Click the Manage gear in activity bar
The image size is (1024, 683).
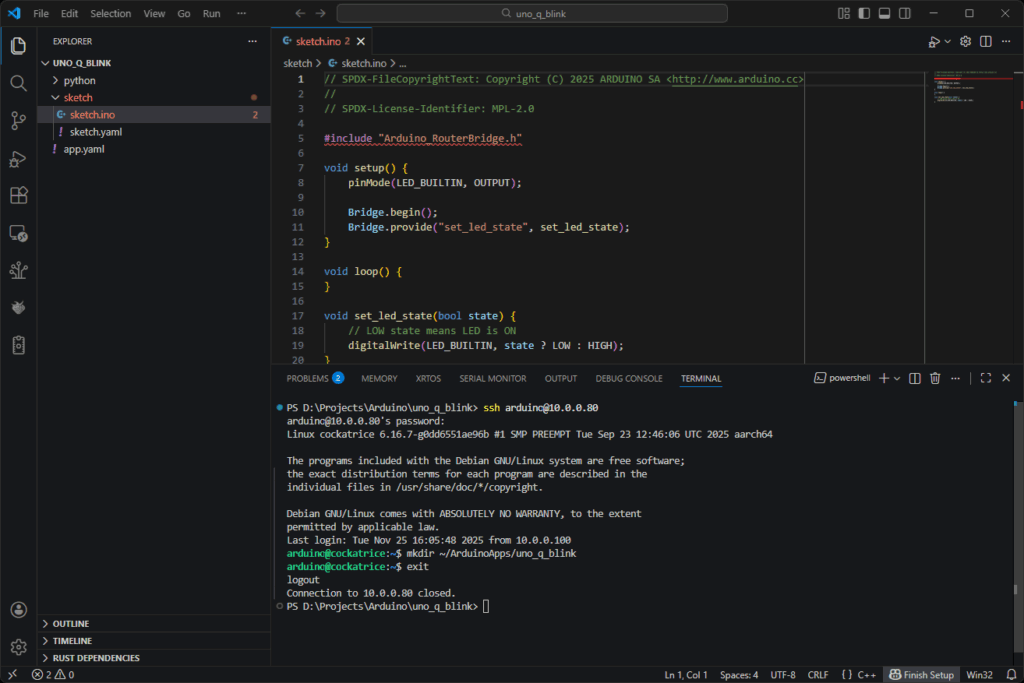point(18,646)
